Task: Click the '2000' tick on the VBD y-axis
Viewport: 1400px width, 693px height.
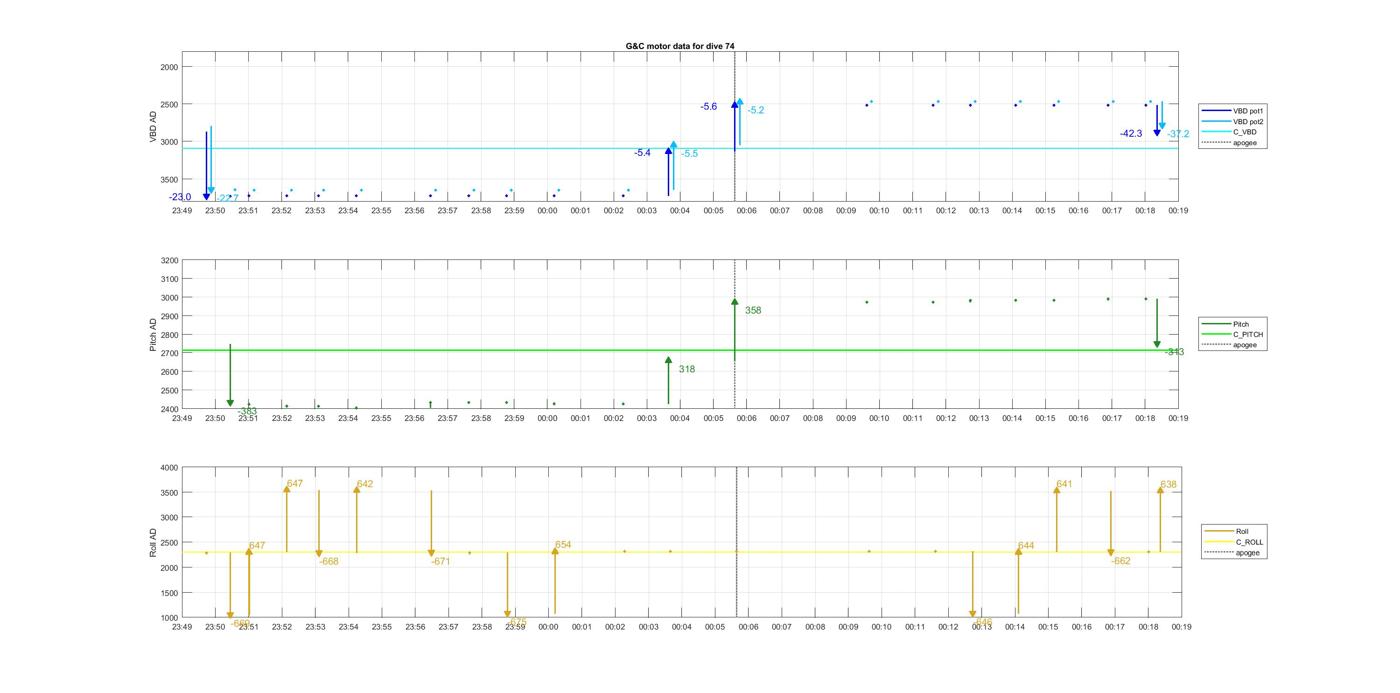Action: (169, 67)
